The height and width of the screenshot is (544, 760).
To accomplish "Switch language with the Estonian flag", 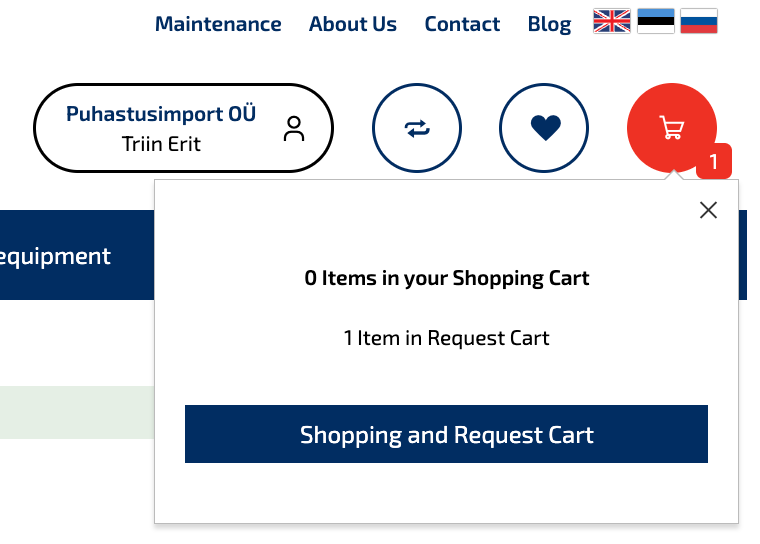I will tap(655, 21).
